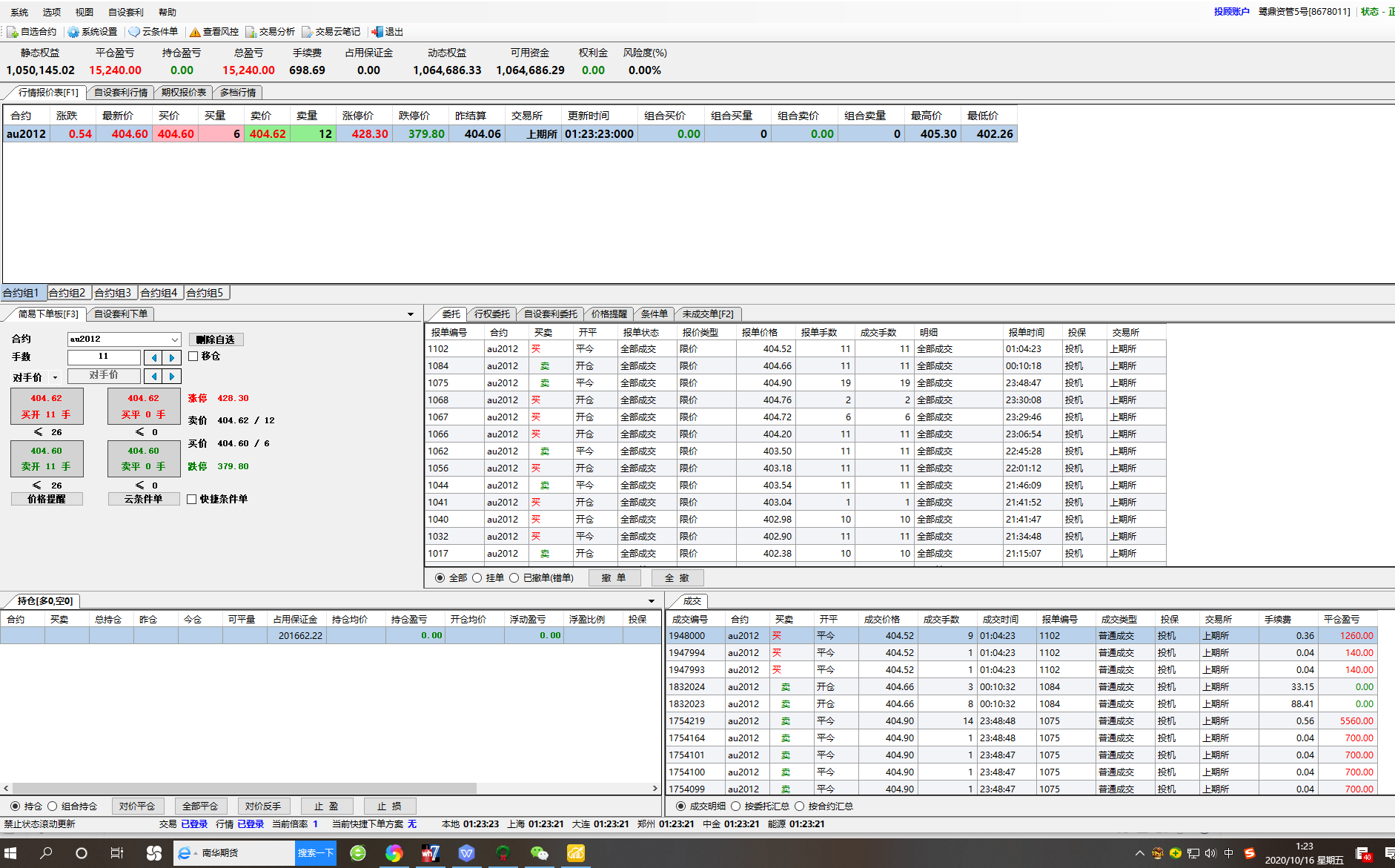This screenshot has width=1395, height=868.
Task: Open 系统设置 settings
Action: click(x=93, y=32)
